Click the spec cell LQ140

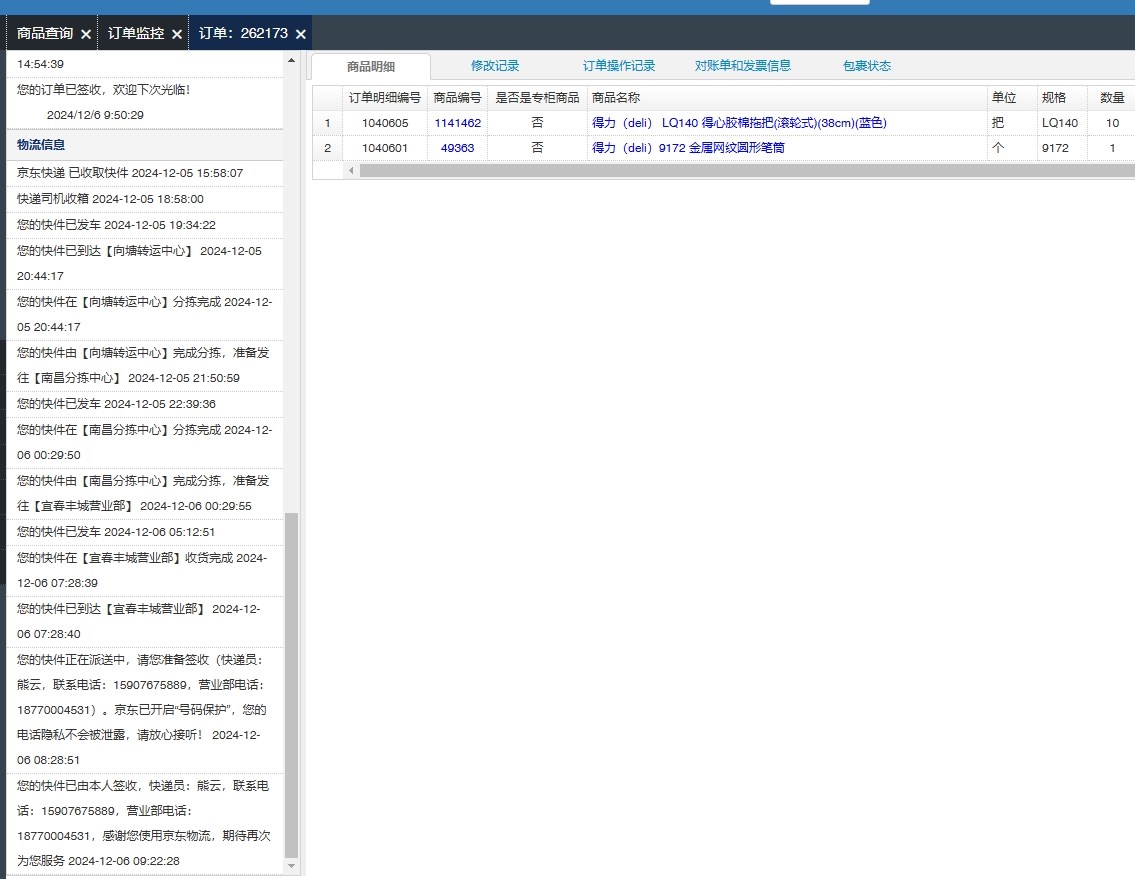coord(1061,123)
